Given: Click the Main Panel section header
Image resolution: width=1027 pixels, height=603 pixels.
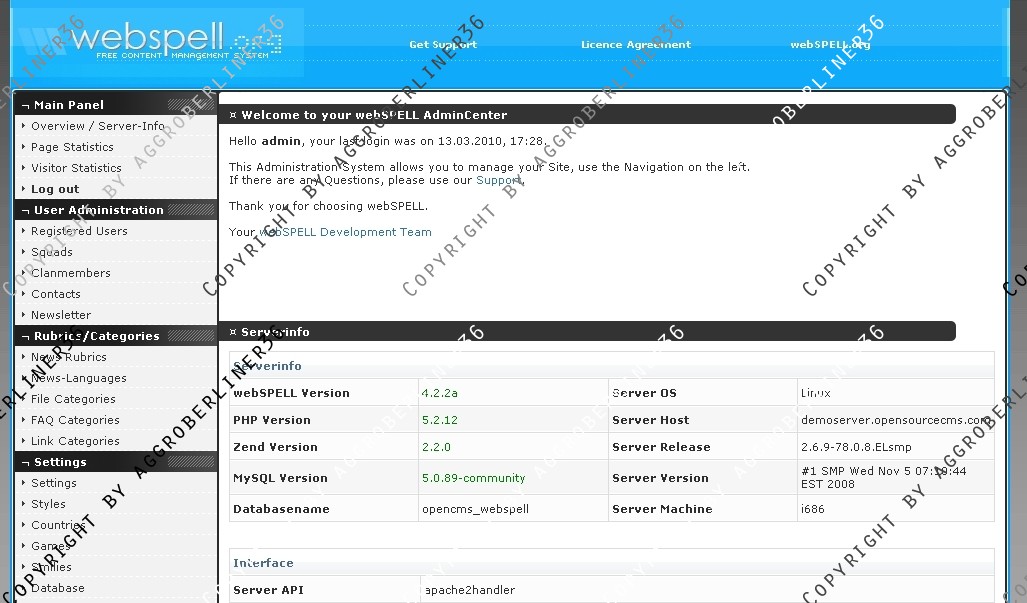Looking at the screenshot, I should coord(116,105).
